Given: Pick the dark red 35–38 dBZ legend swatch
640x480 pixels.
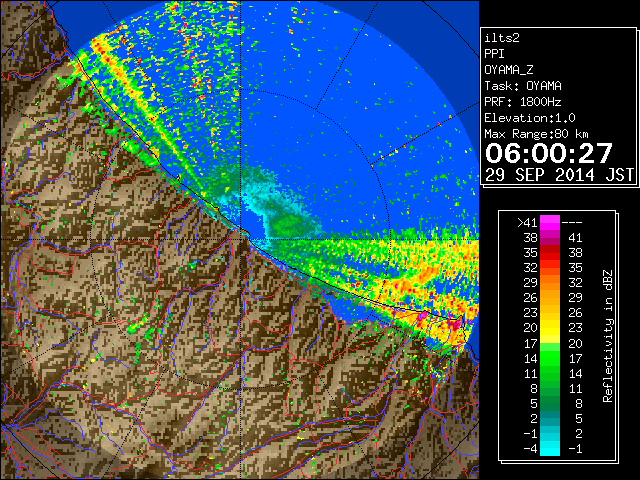Looking at the screenshot, I should coord(550,253).
